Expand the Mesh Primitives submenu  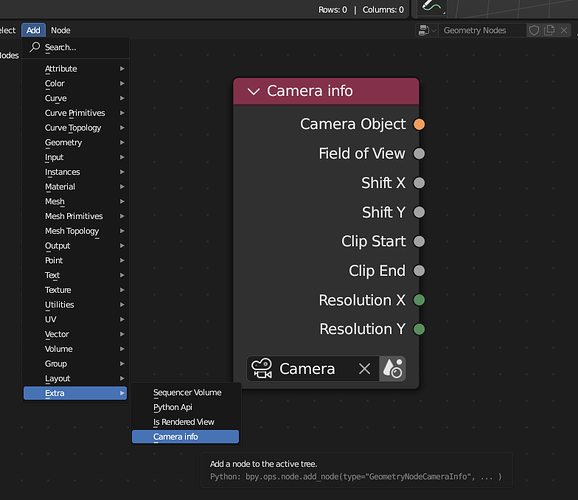pos(75,216)
